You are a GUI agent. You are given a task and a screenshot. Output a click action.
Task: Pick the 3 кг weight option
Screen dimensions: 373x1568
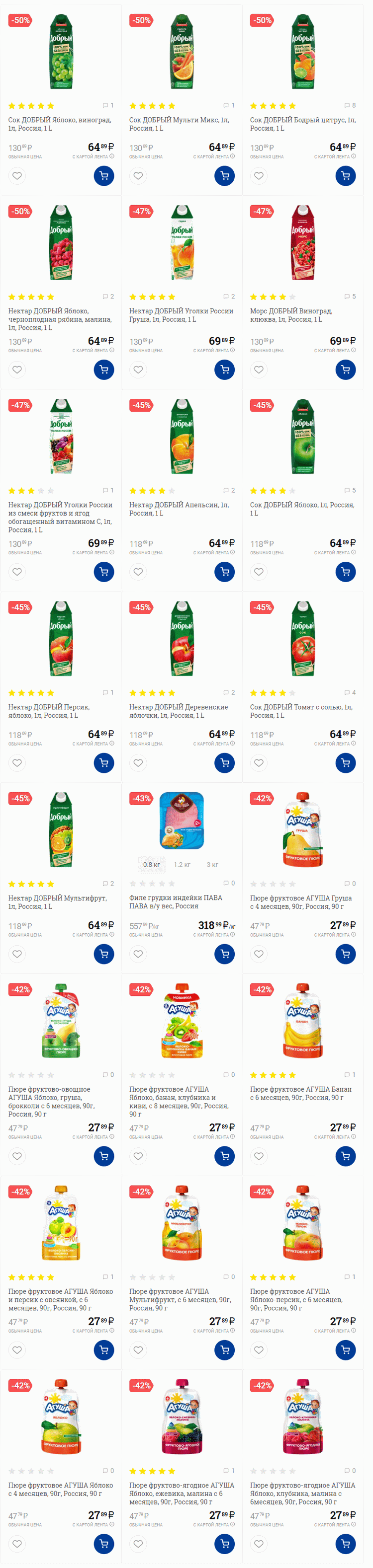pyautogui.click(x=212, y=864)
